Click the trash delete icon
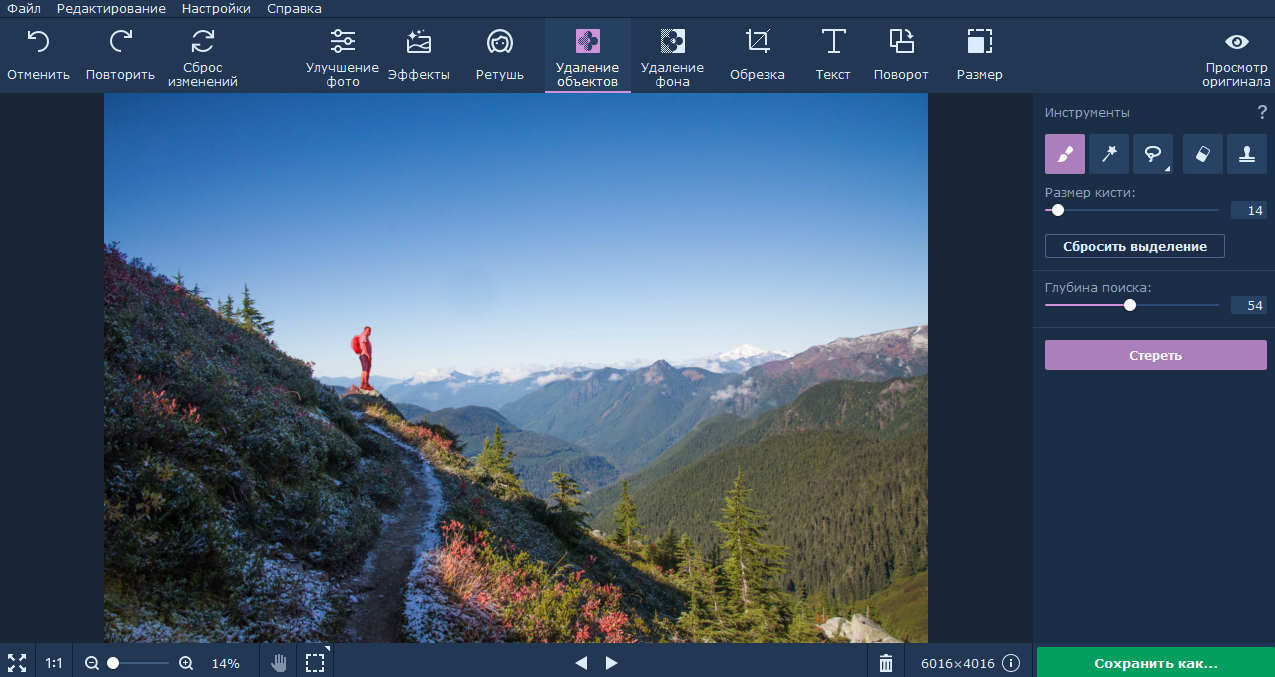The width and height of the screenshot is (1275, 677). (x=885, y=663)
